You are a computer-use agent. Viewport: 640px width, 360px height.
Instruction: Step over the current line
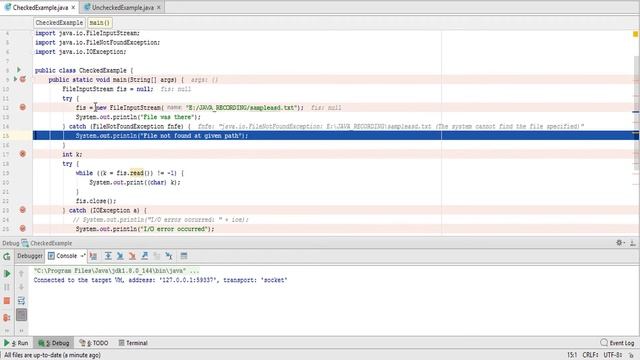(108, 256)
